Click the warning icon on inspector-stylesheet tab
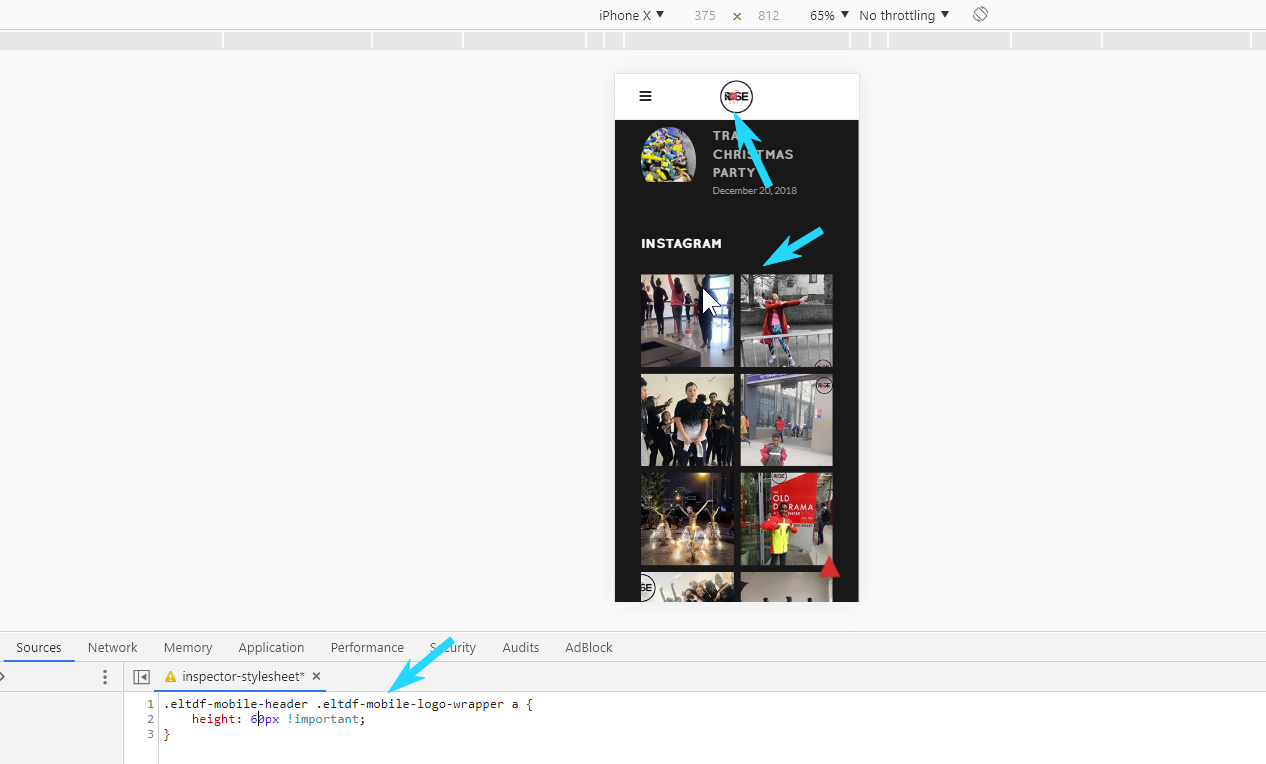 point(170,677)
